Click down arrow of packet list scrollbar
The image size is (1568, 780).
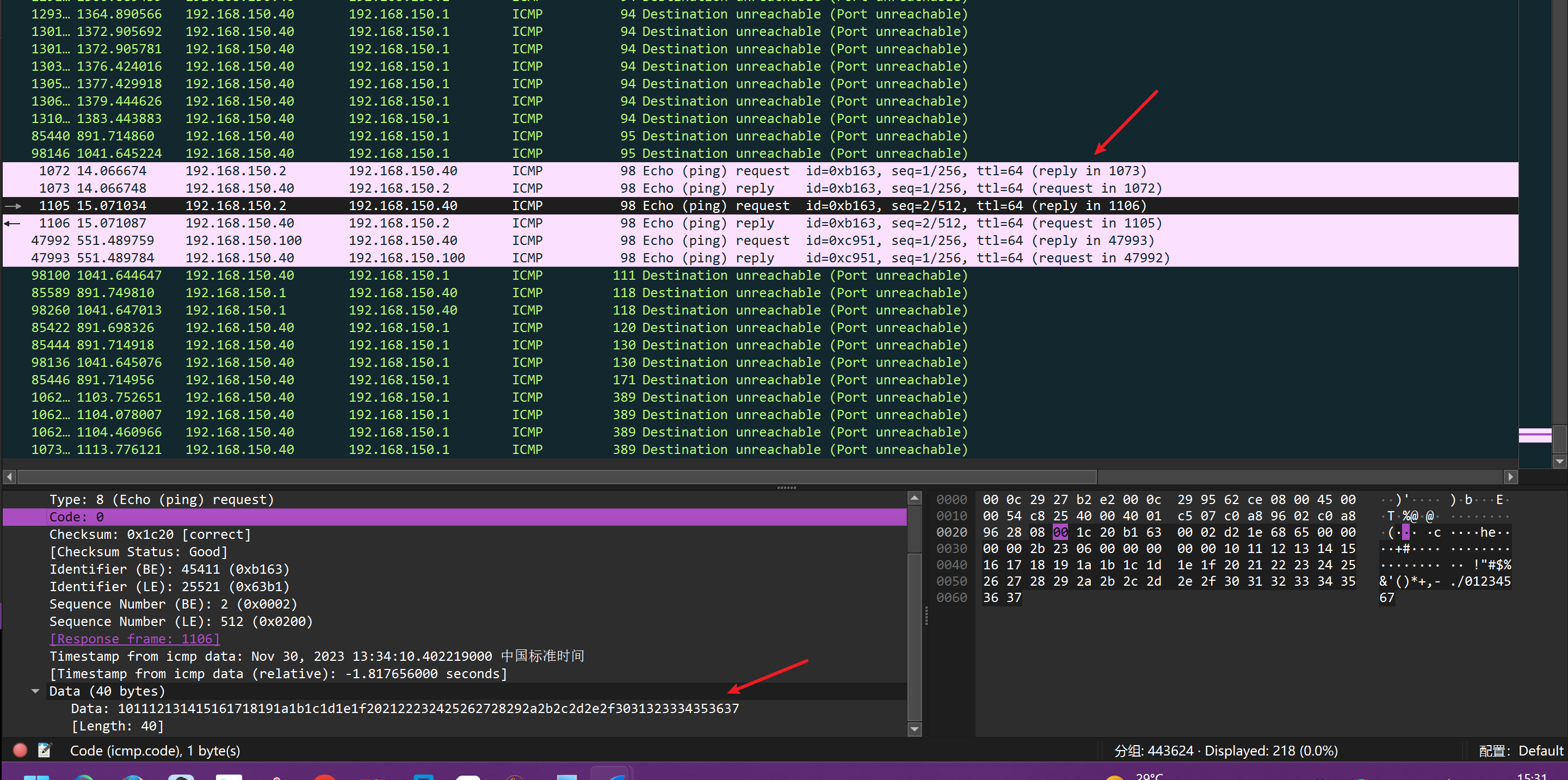coord(1559,462)
